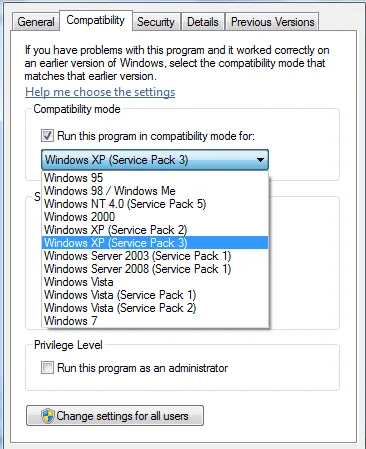Choose Windows 98 / Windows Me option
This screenshot has height=449, width=366.
pos(155,191)
